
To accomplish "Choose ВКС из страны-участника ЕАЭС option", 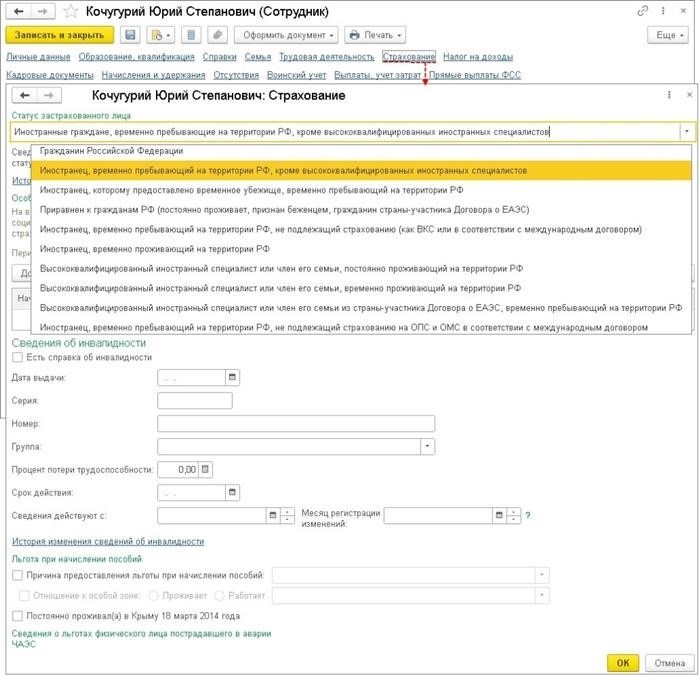I will click(361, 308).
